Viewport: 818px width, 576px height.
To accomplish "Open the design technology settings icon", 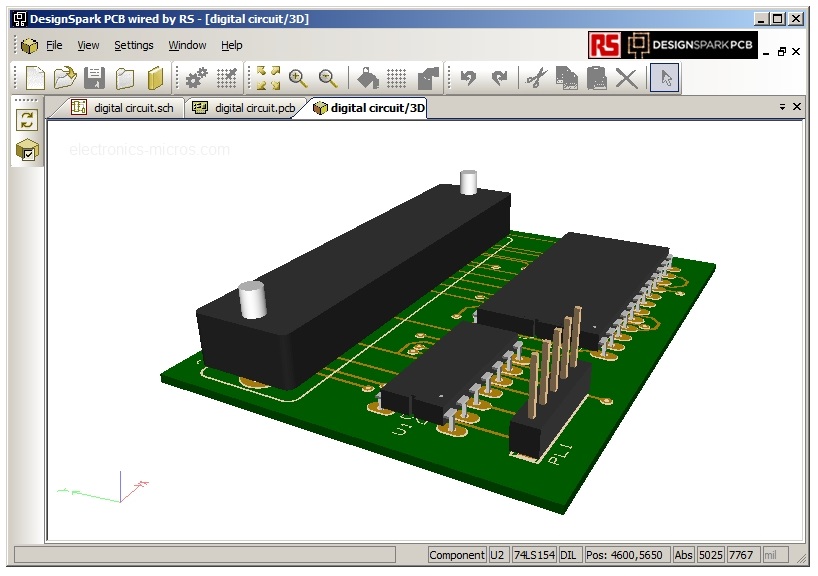I will point(196,78).
